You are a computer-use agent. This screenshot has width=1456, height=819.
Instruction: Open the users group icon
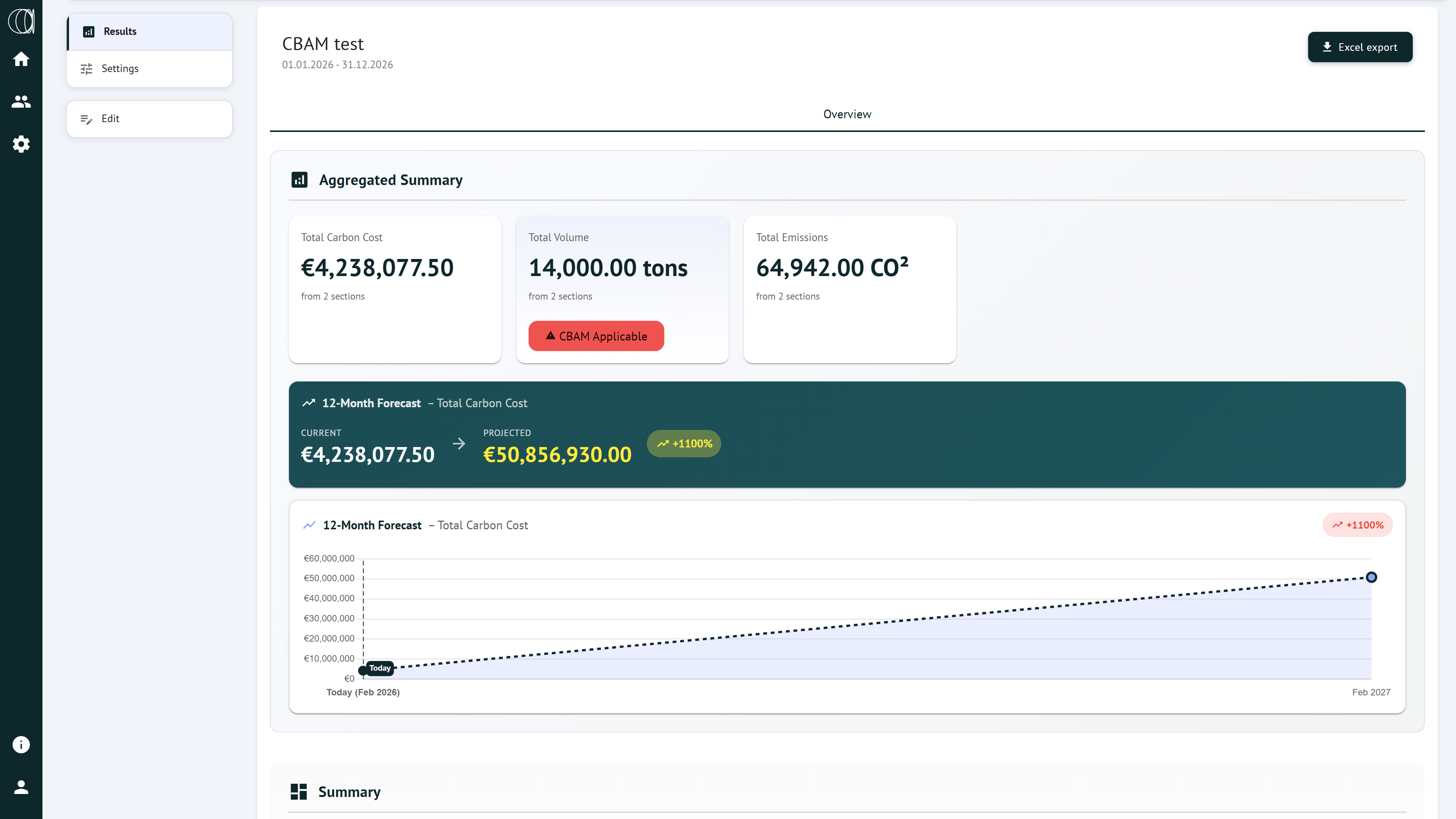21,102
